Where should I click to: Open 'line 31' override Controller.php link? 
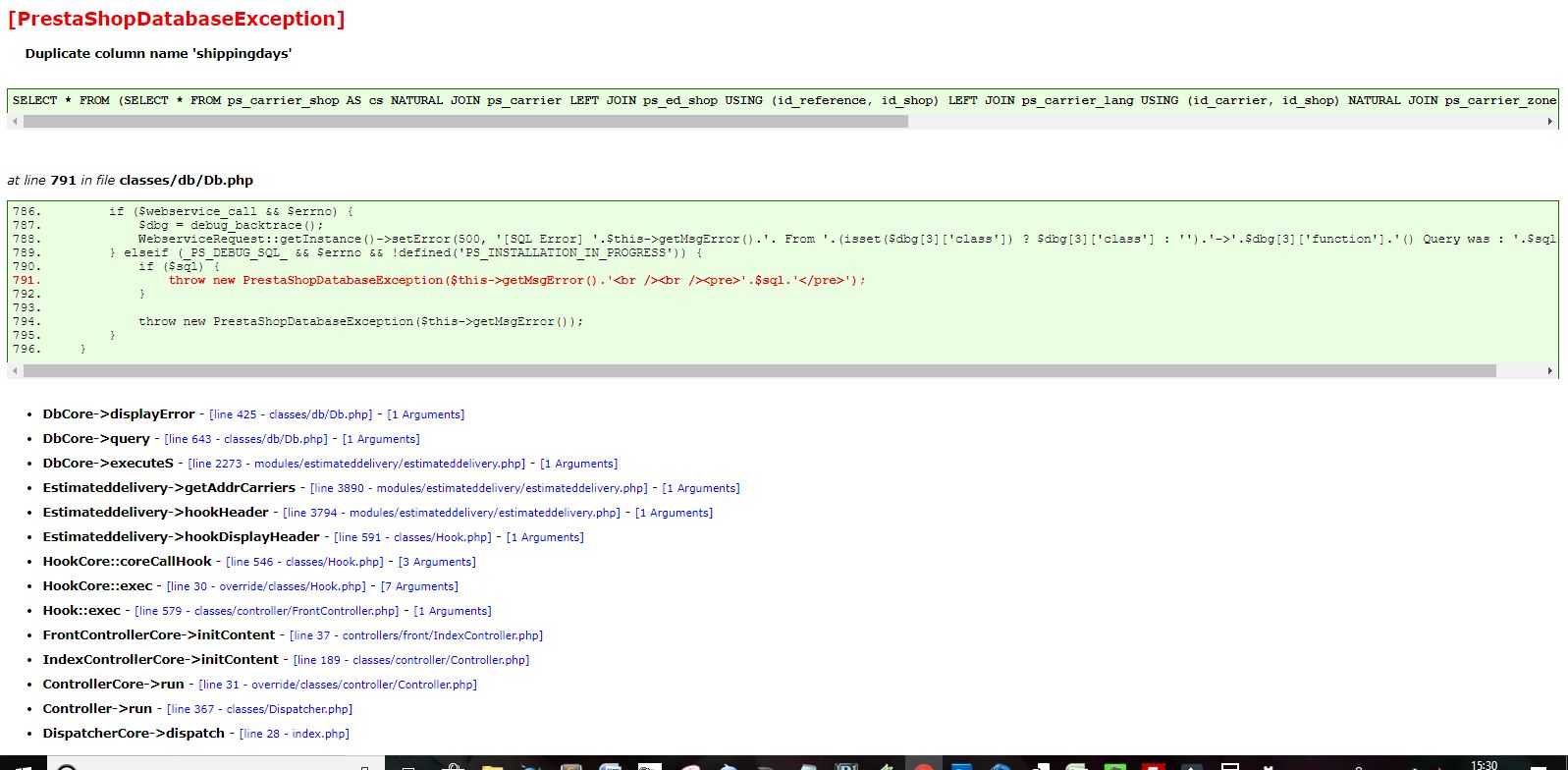point(338,685)
